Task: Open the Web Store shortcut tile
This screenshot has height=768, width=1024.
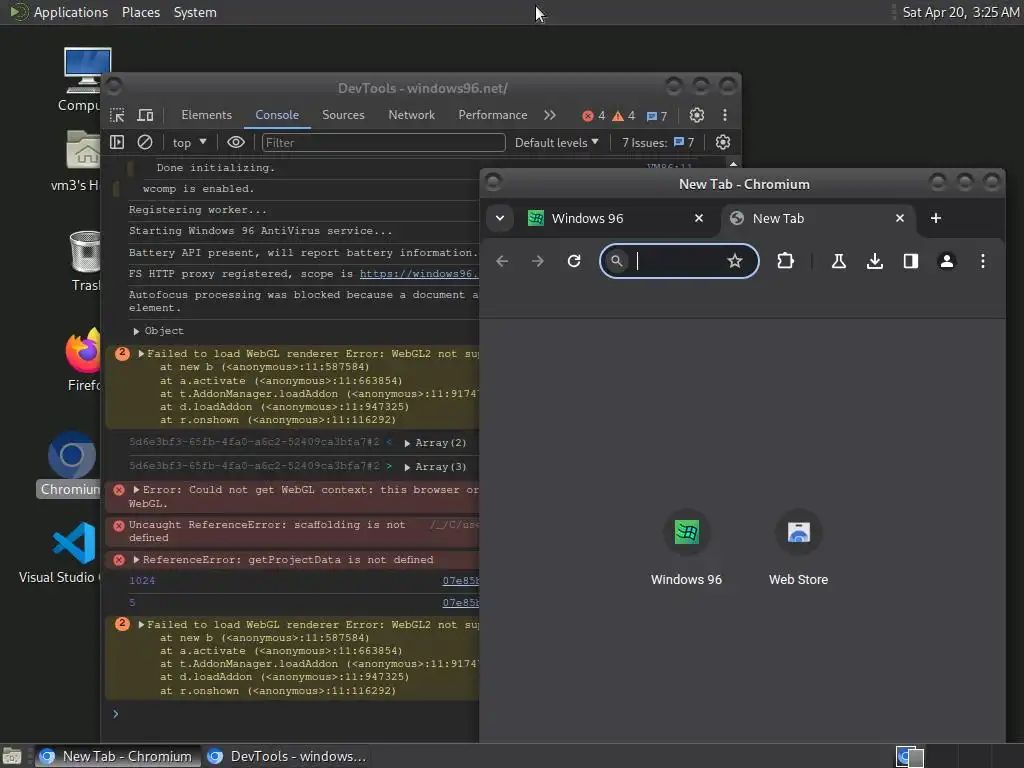Action: (x=798, y=548)
